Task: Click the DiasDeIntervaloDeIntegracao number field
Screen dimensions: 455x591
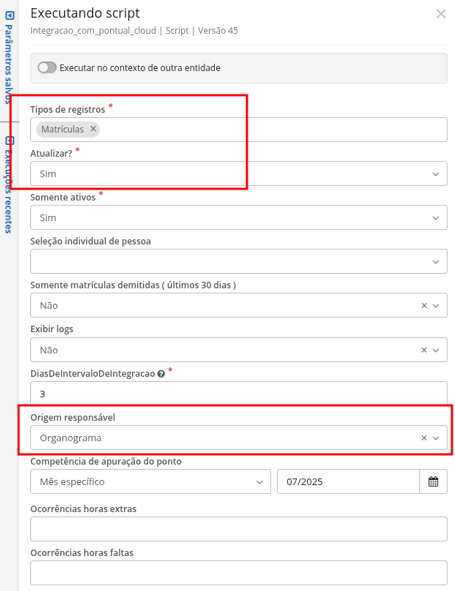Action: [239, 393]
